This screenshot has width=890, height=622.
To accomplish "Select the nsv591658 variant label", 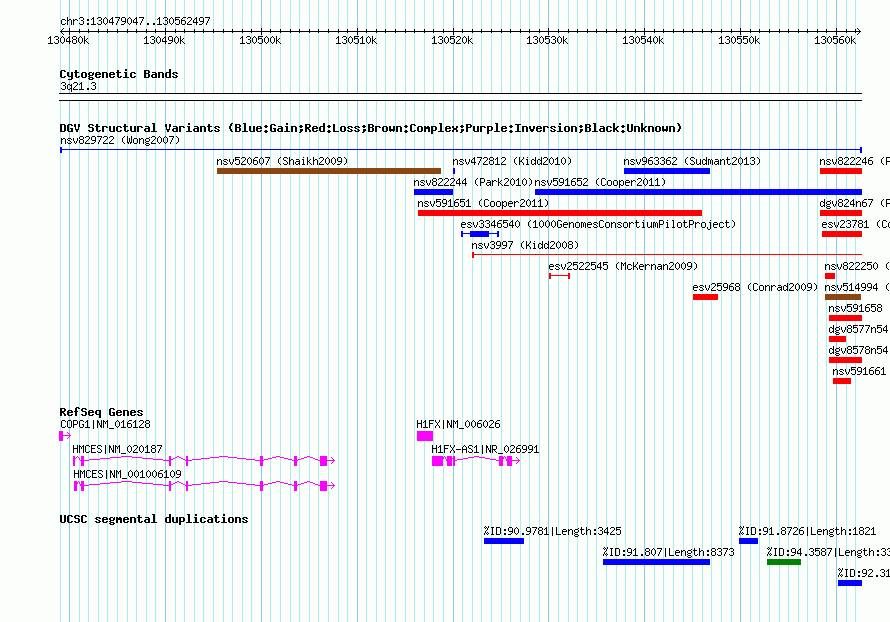I will click(x=855, y=308).
